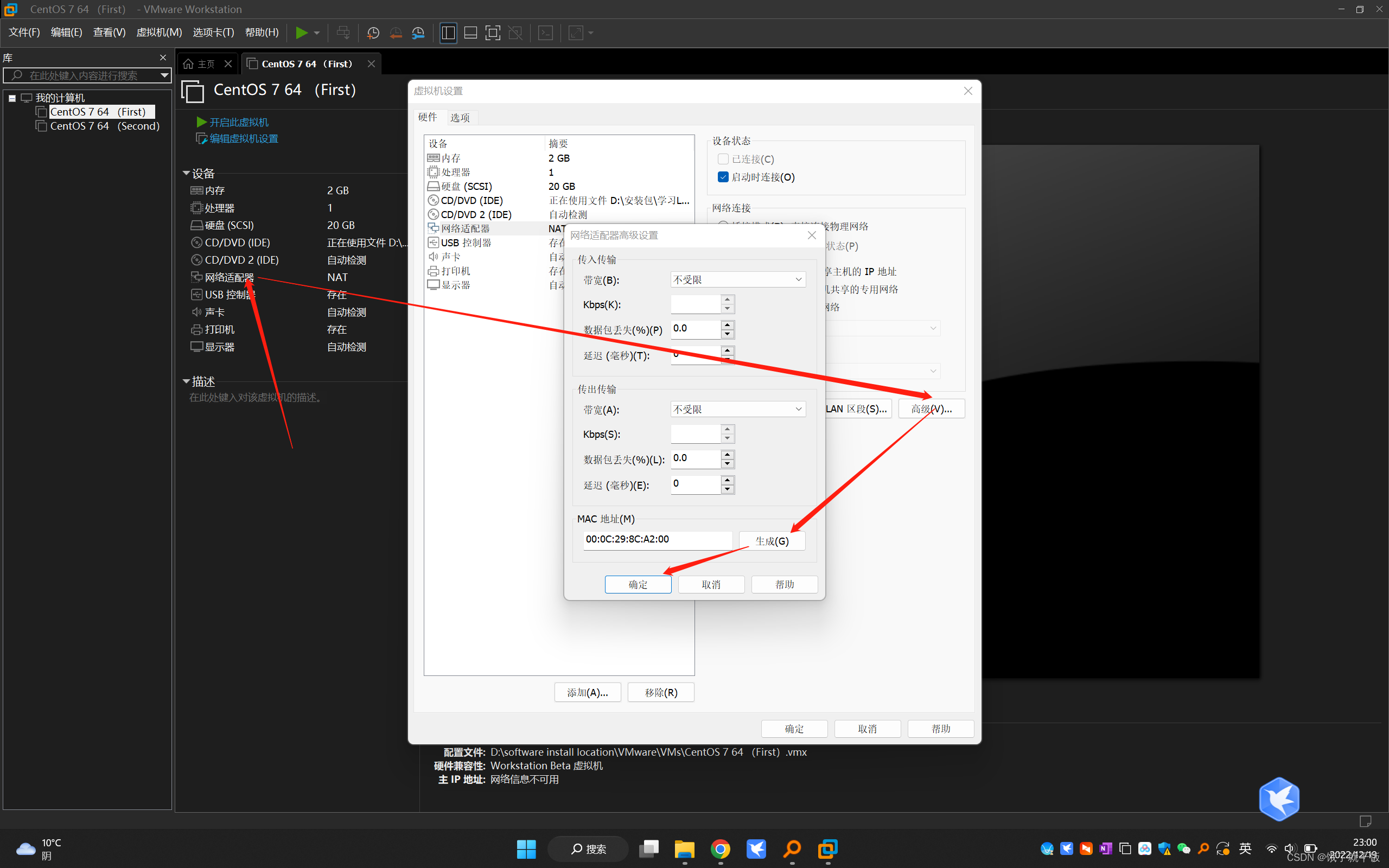Open the 选项卡(T) menu
Screen dimensions: 1389x868
point(214,32)
